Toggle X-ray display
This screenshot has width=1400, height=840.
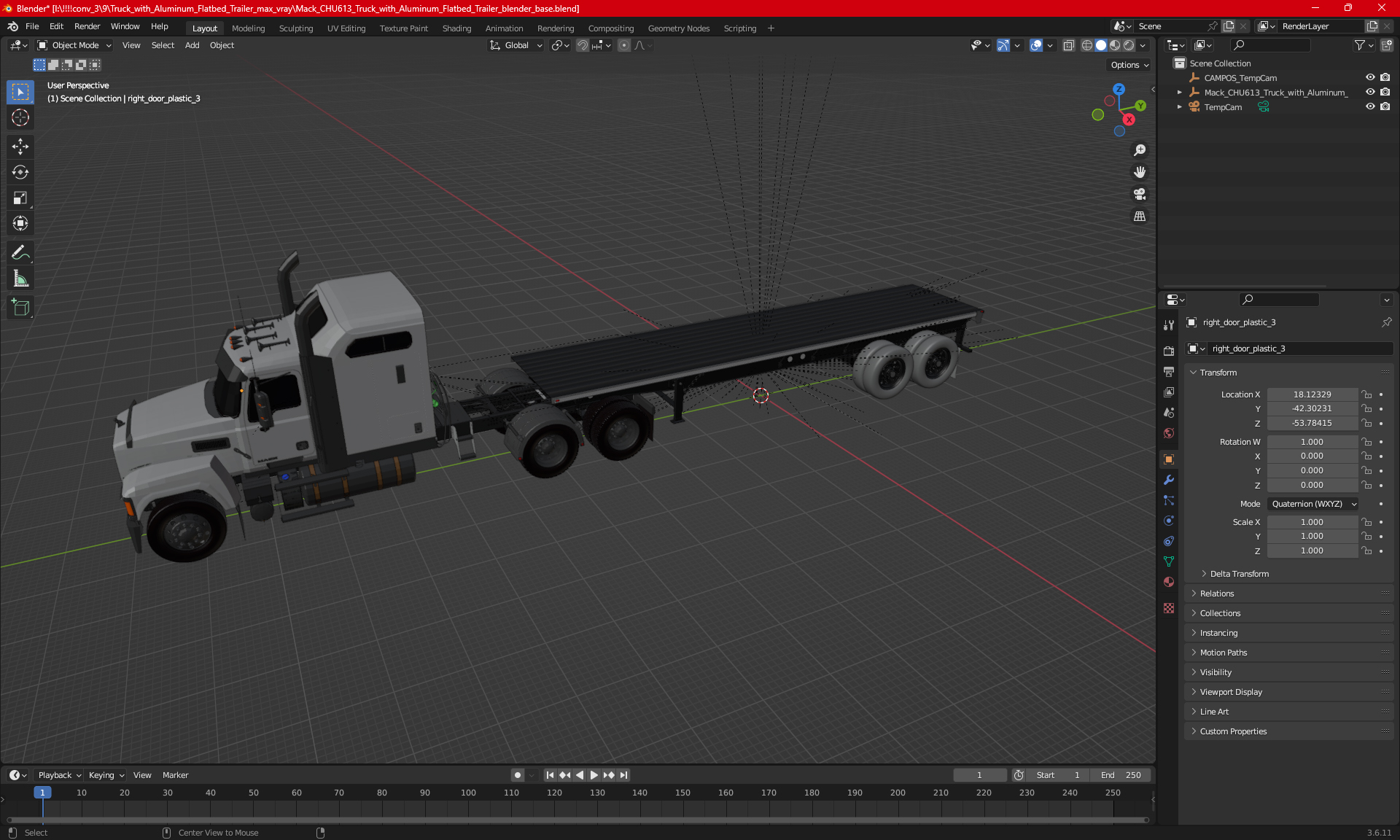coord(1068,45)
